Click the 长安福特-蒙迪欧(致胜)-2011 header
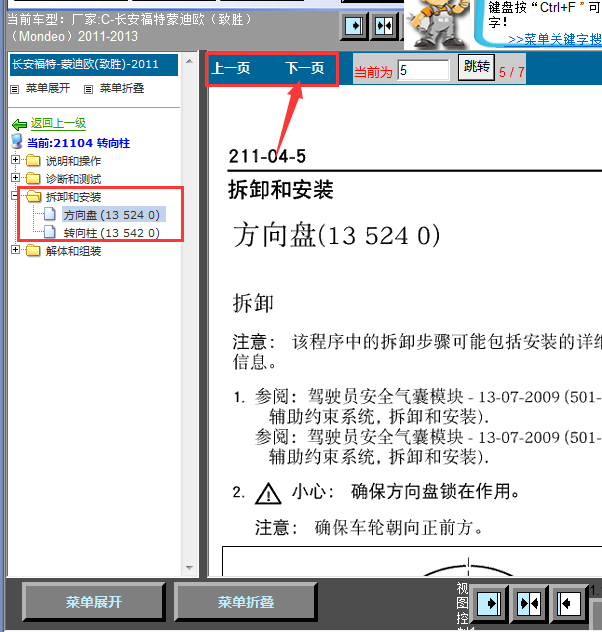This screenshot has height=632, width=602. (x=94, y=64)
